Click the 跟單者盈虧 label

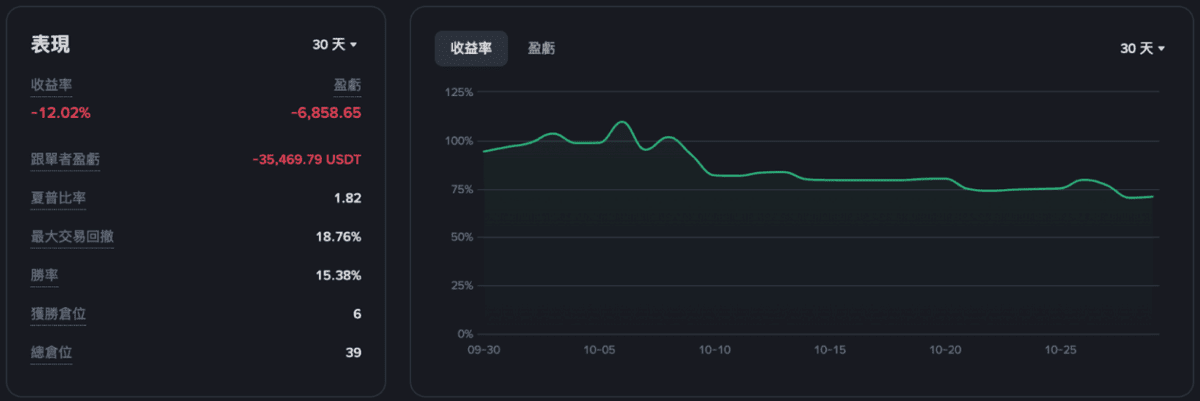65,160
